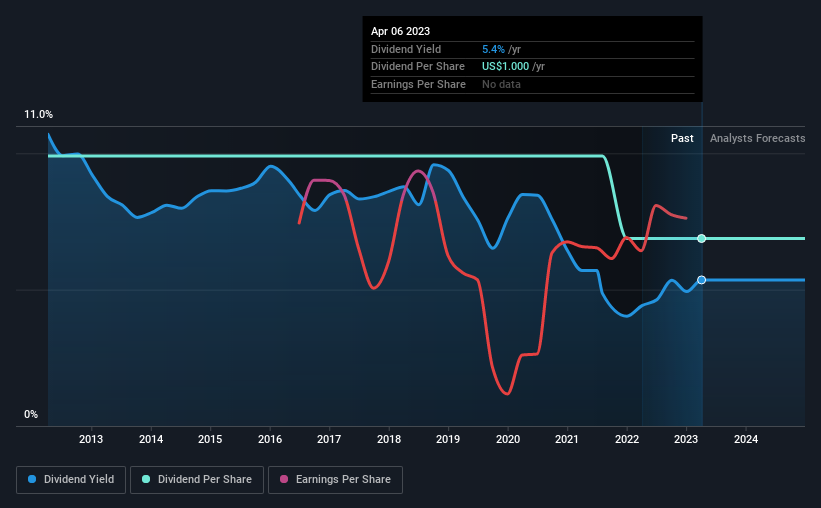This screenshot has width=821, height=508.
Task: Click the 2017 x-axis label
Action: point(329,439)
